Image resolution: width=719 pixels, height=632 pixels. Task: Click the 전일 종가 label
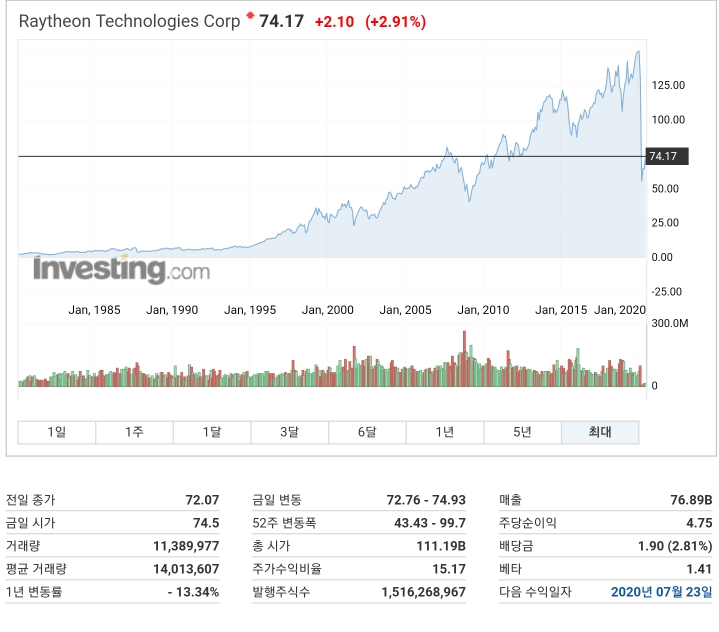(30, 499)
